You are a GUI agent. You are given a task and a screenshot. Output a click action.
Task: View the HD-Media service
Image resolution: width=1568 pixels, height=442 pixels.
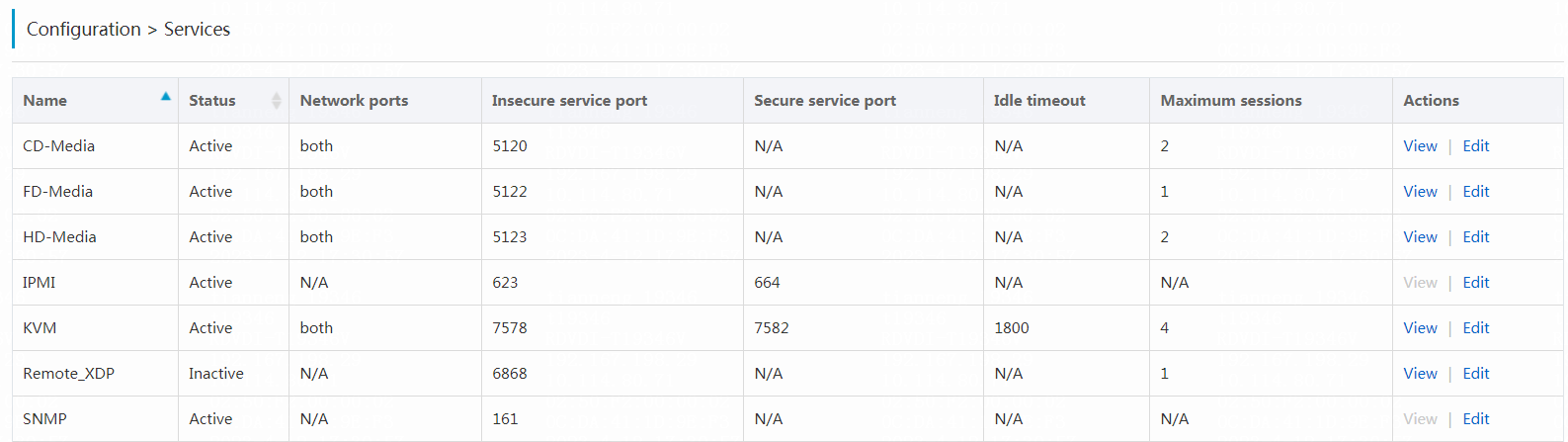(1420, 236)
